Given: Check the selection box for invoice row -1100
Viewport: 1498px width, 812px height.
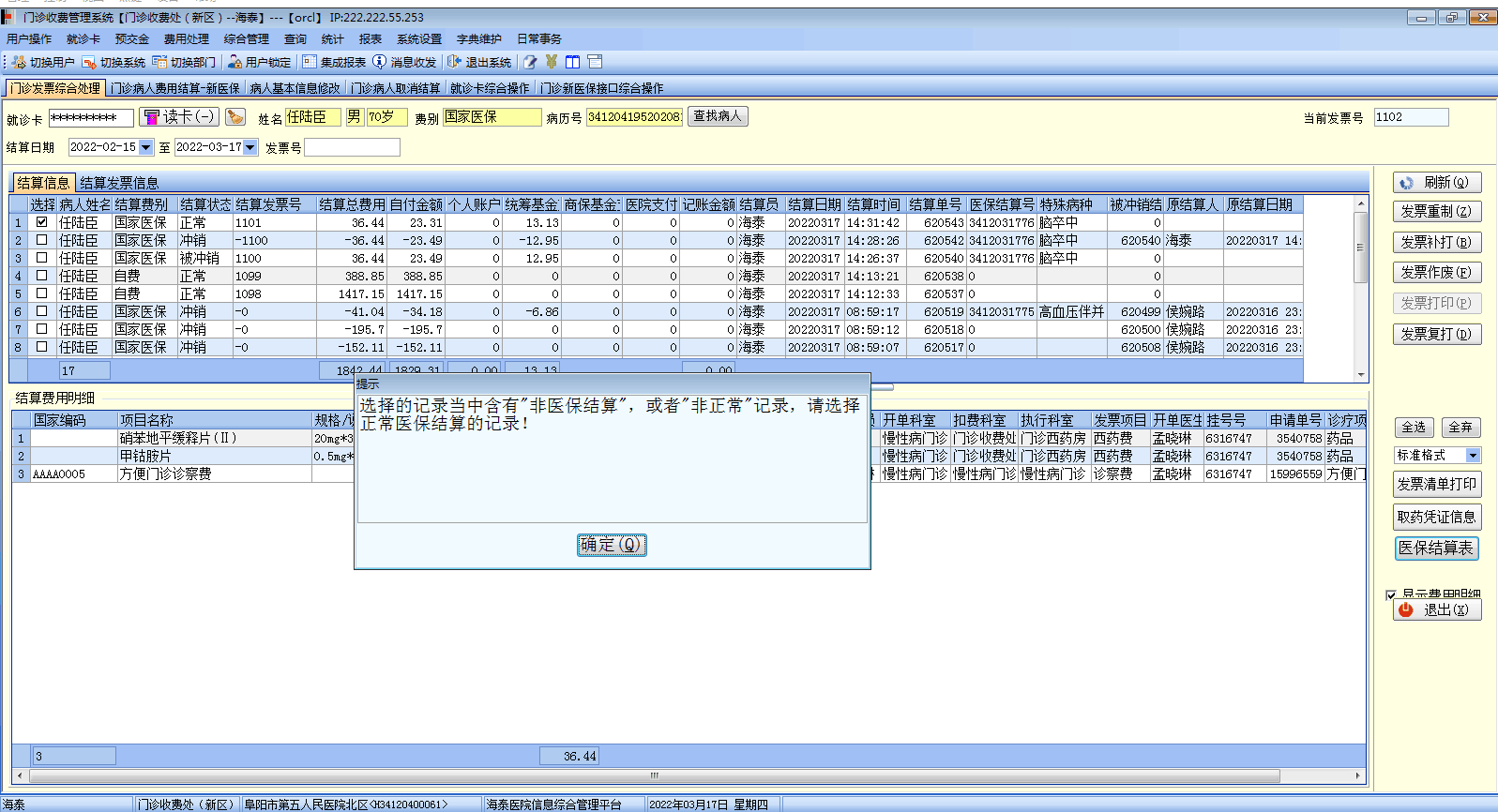Looking at the screenshot, I should (x=41, y=240).
